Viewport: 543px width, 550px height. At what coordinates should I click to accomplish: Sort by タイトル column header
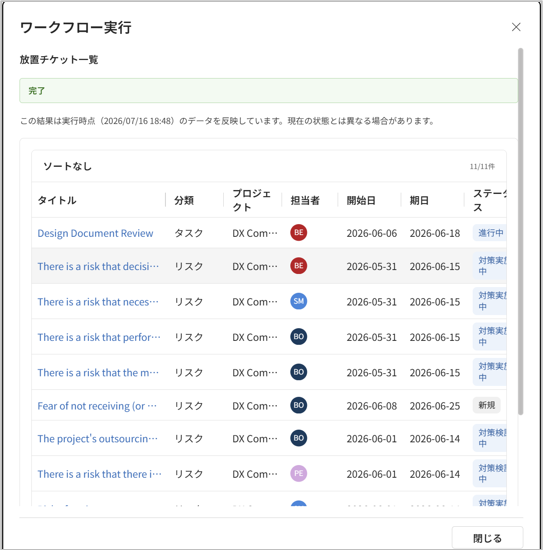pos(57,200)
